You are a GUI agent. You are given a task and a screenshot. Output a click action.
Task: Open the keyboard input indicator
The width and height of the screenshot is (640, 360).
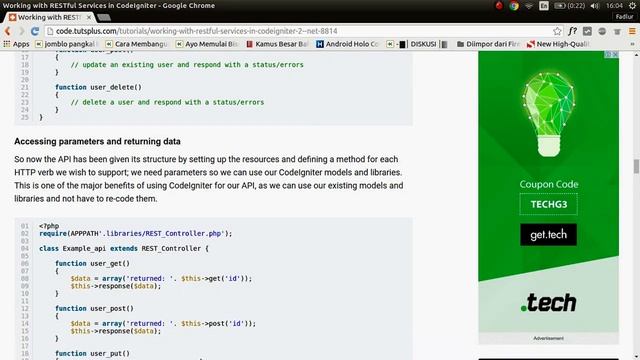[x=544, y=6]
